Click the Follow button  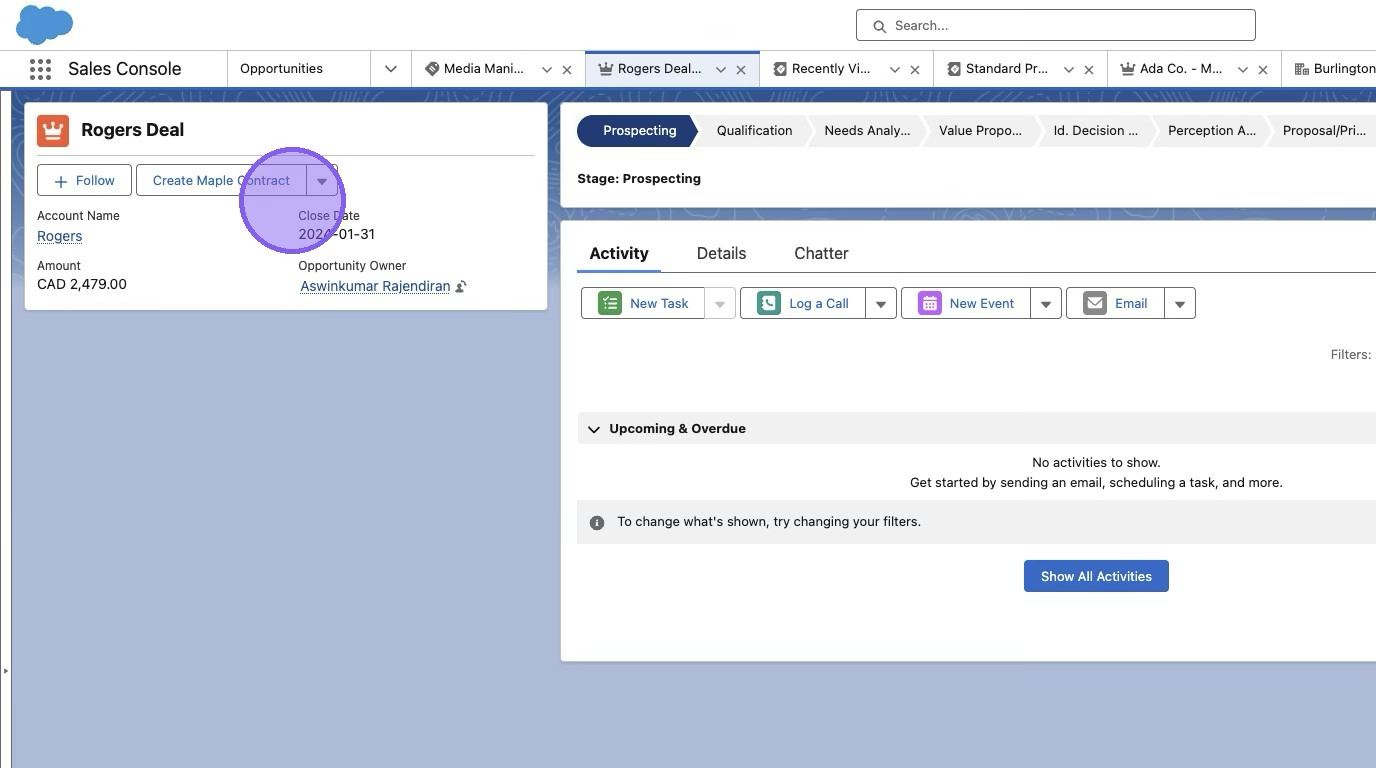pos(84,180)
